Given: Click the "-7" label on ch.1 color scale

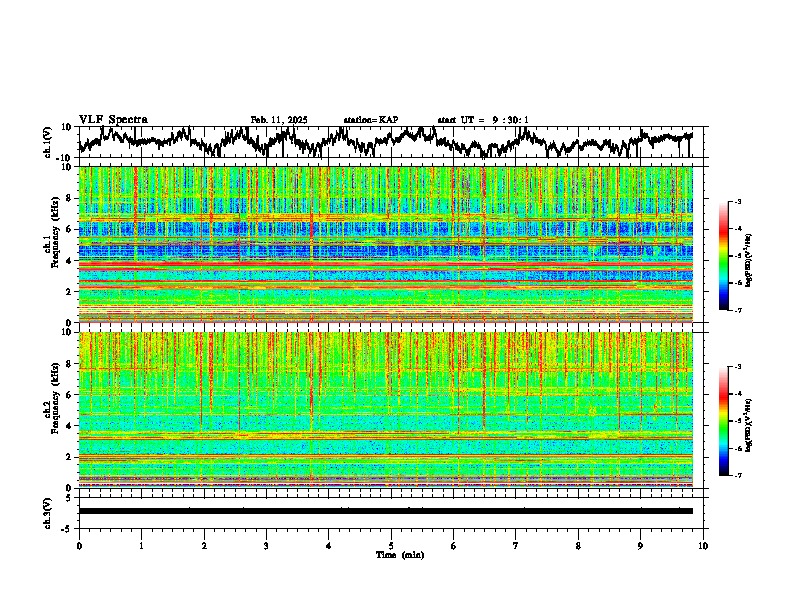Looking at the screenshot, I should tap(738, 310).
